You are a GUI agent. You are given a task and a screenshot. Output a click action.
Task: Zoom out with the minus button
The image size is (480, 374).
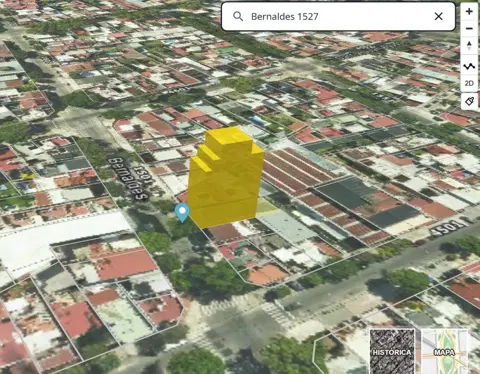click(x=469, y=29)
